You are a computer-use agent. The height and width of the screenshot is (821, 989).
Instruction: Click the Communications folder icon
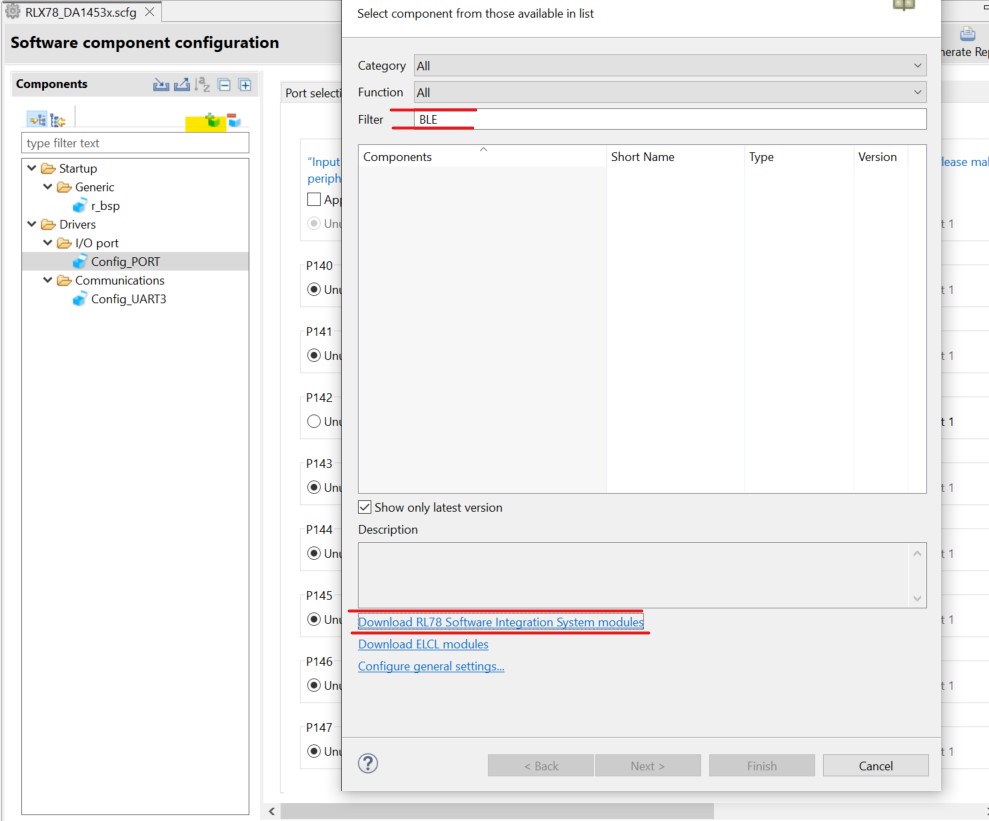click(x=64, y=280)
